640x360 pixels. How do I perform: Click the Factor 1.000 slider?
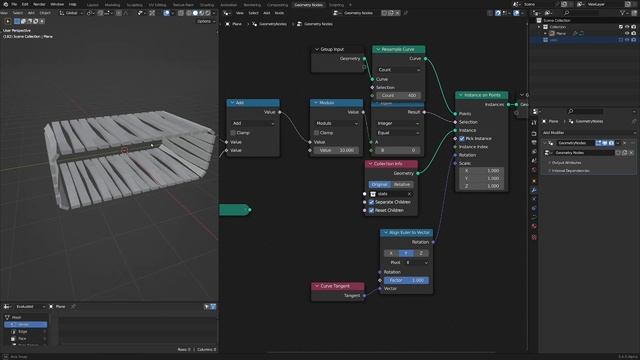pyautogui.click(x=406, y=280)
